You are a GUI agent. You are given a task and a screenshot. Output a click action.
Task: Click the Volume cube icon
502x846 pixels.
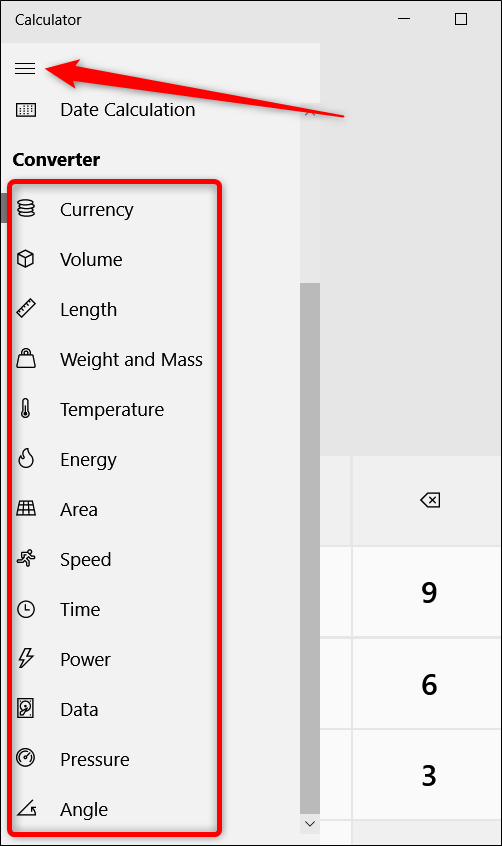[x=26, y=259]
